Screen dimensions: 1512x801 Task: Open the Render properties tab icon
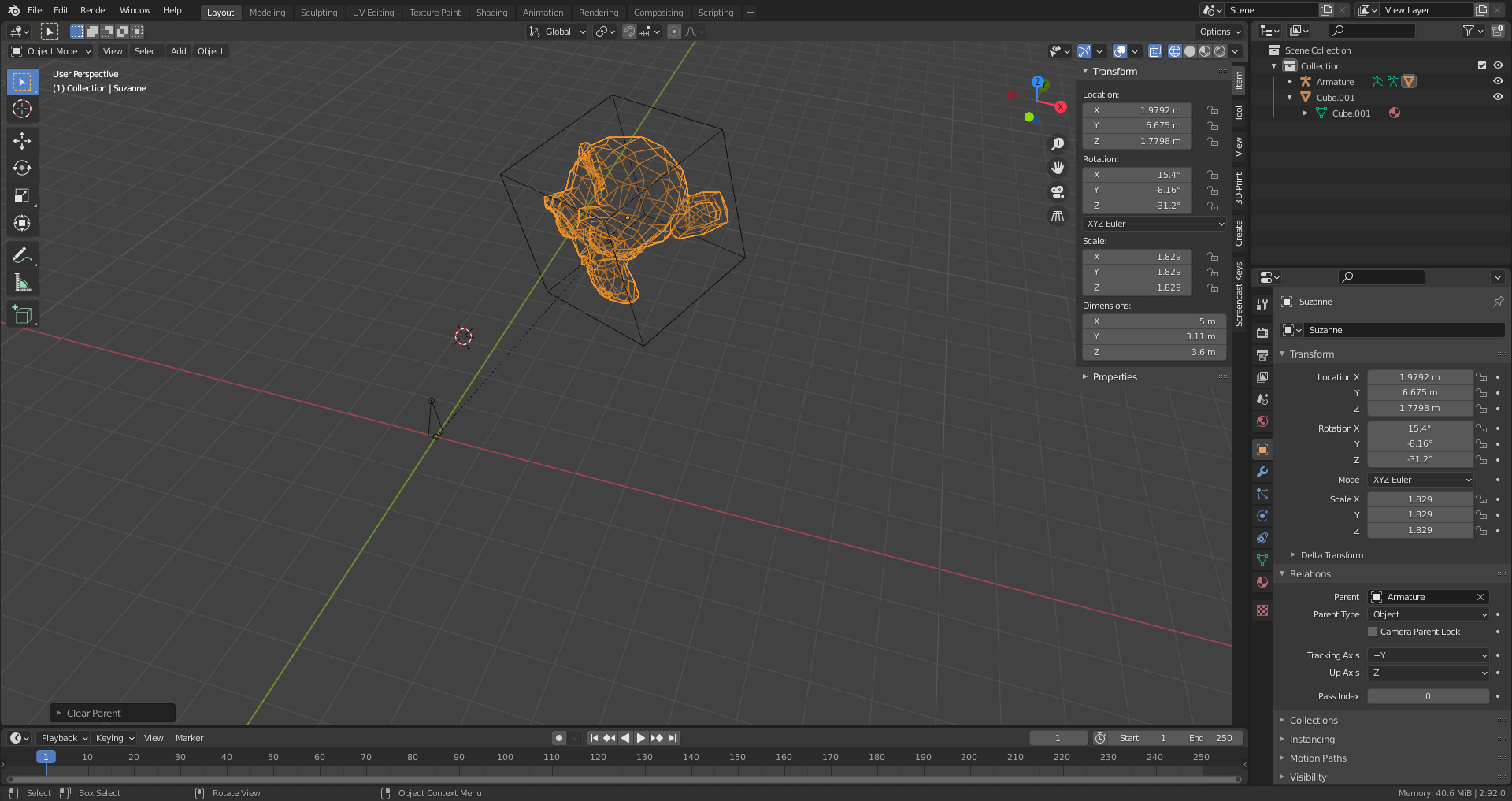pyautogui.click(x=1262, y=332)
